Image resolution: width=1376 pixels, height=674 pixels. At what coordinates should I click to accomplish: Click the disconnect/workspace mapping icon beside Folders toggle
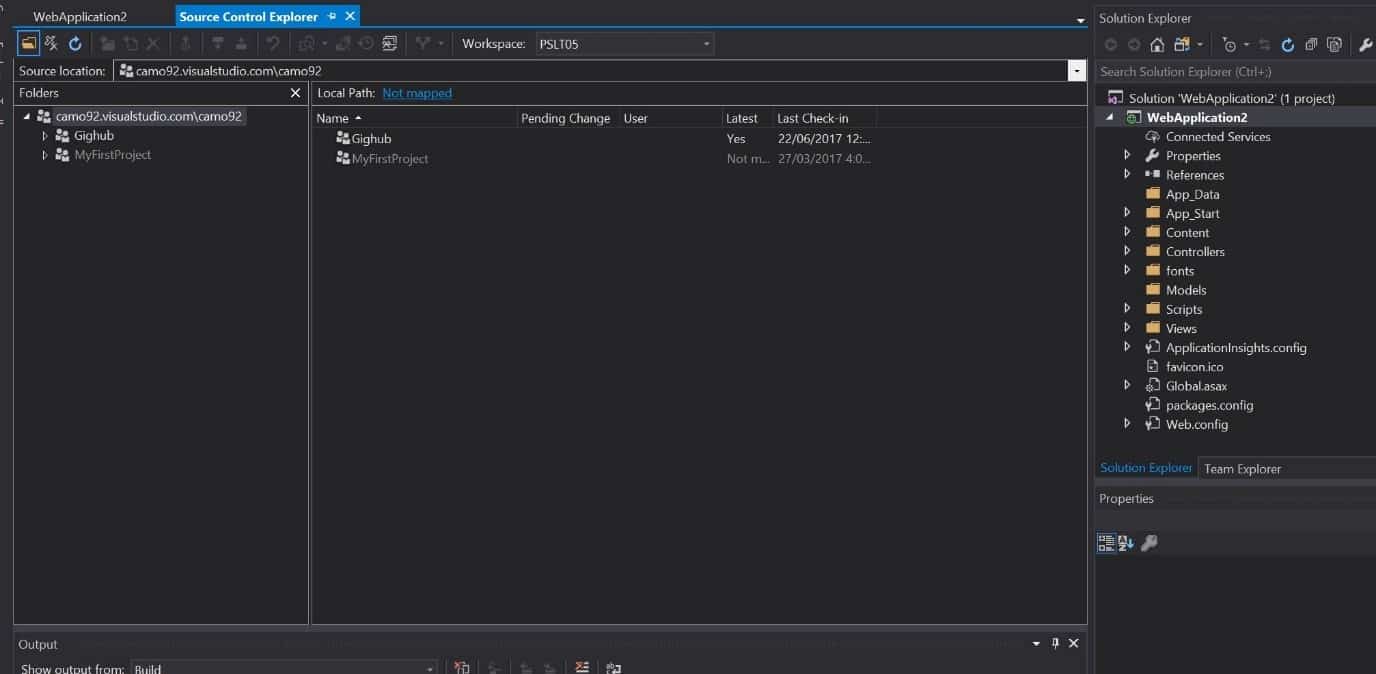(x=51, y=44)
